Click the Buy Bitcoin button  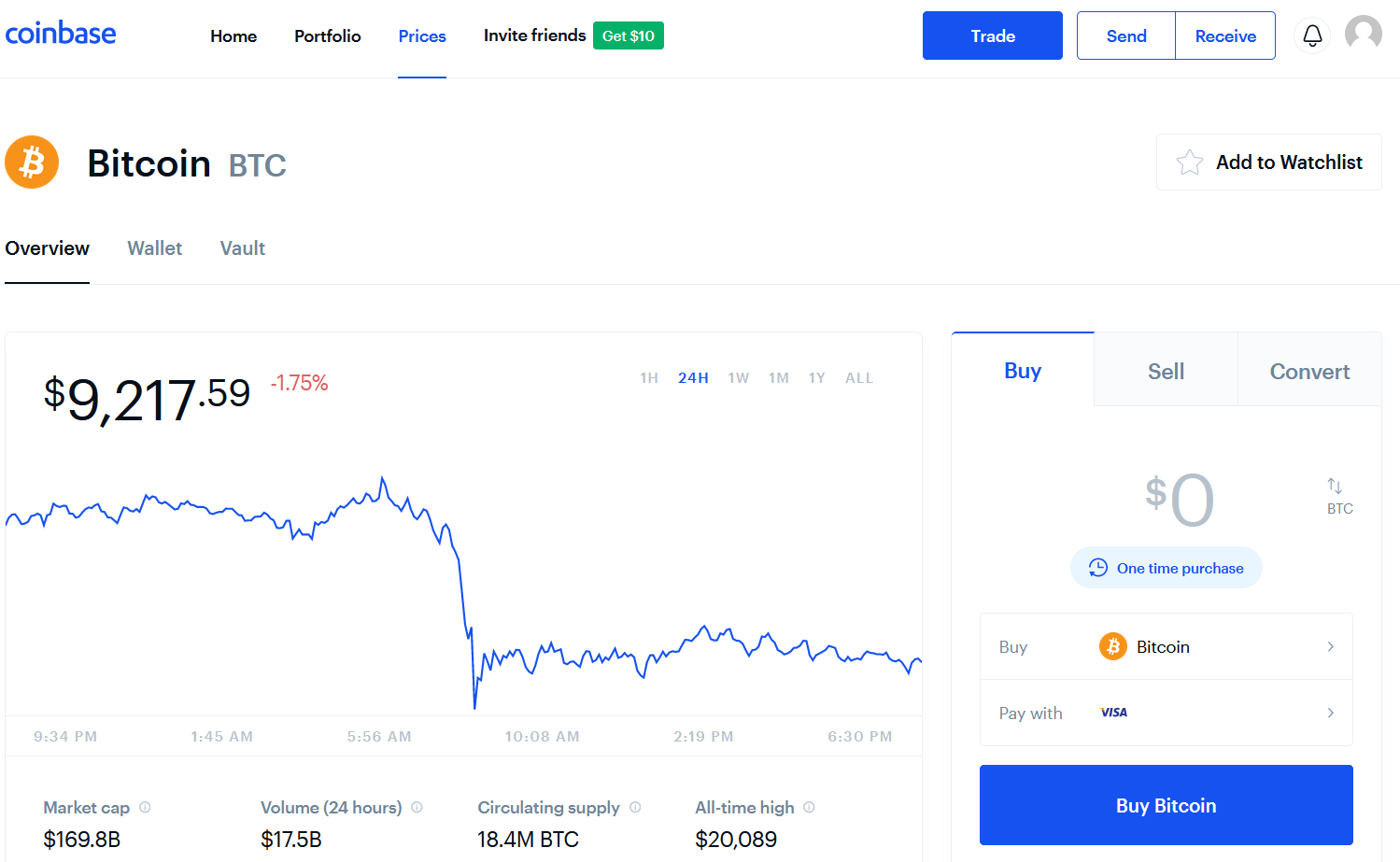click(x=1167, y=805)
